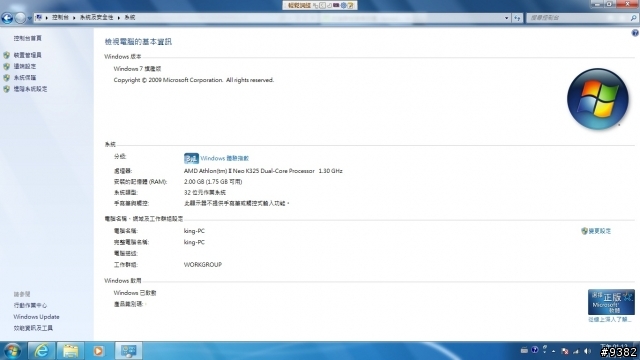Select 系統及安全性 in the breadcrumb path
The image size is (640, 360).
96,18
